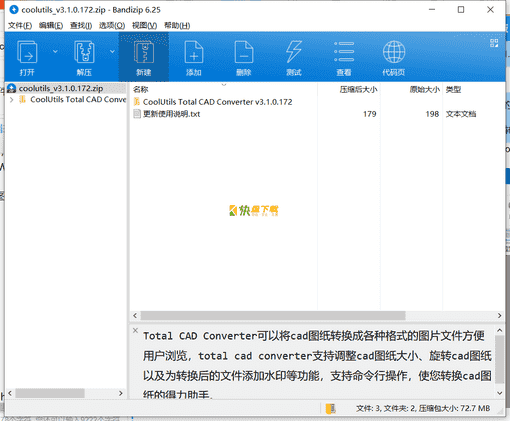Click the compressed size value 179
The width and height of the screenshot is (510, 421).
pyautogui.click(x=369, y=114)
